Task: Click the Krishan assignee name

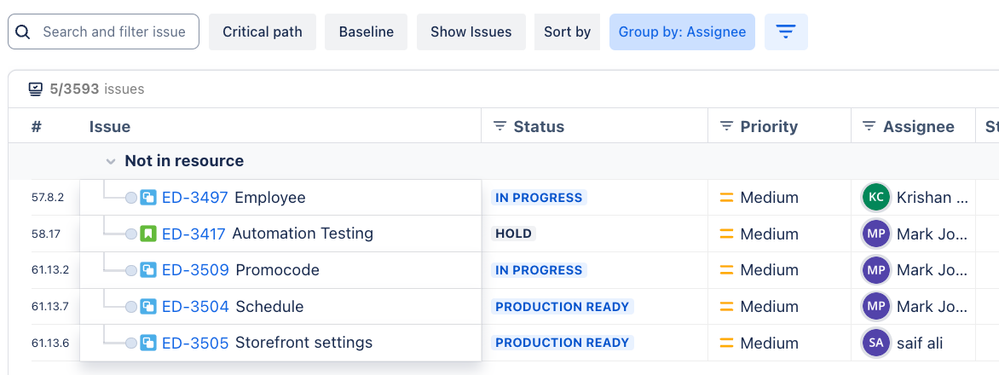Action: 932,197
